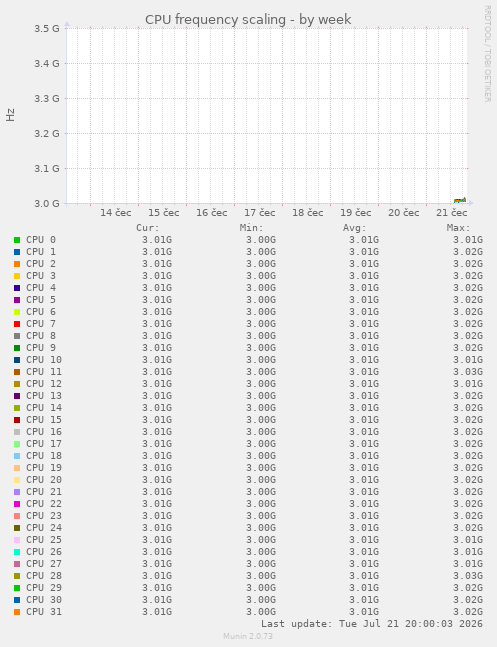This screenshot has width=497, height=647.
Task: Click the CPU 15 legend label
Action: coord(44,420)
